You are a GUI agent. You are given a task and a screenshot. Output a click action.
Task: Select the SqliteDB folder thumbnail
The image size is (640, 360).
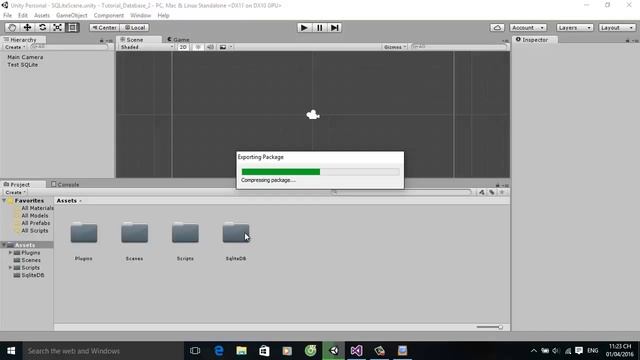click(x=236, y=233)
